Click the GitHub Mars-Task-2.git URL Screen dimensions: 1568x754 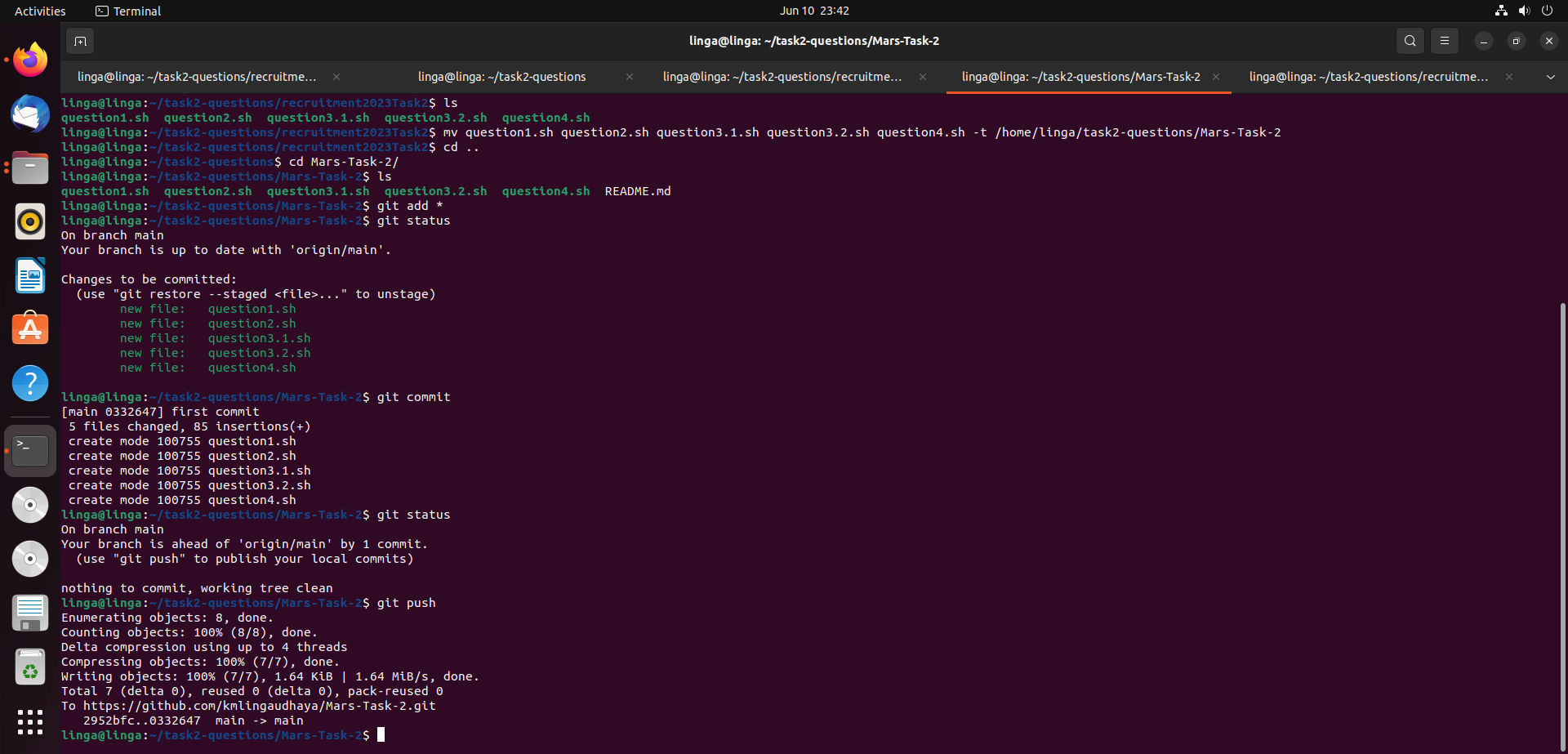coord(260,706)
